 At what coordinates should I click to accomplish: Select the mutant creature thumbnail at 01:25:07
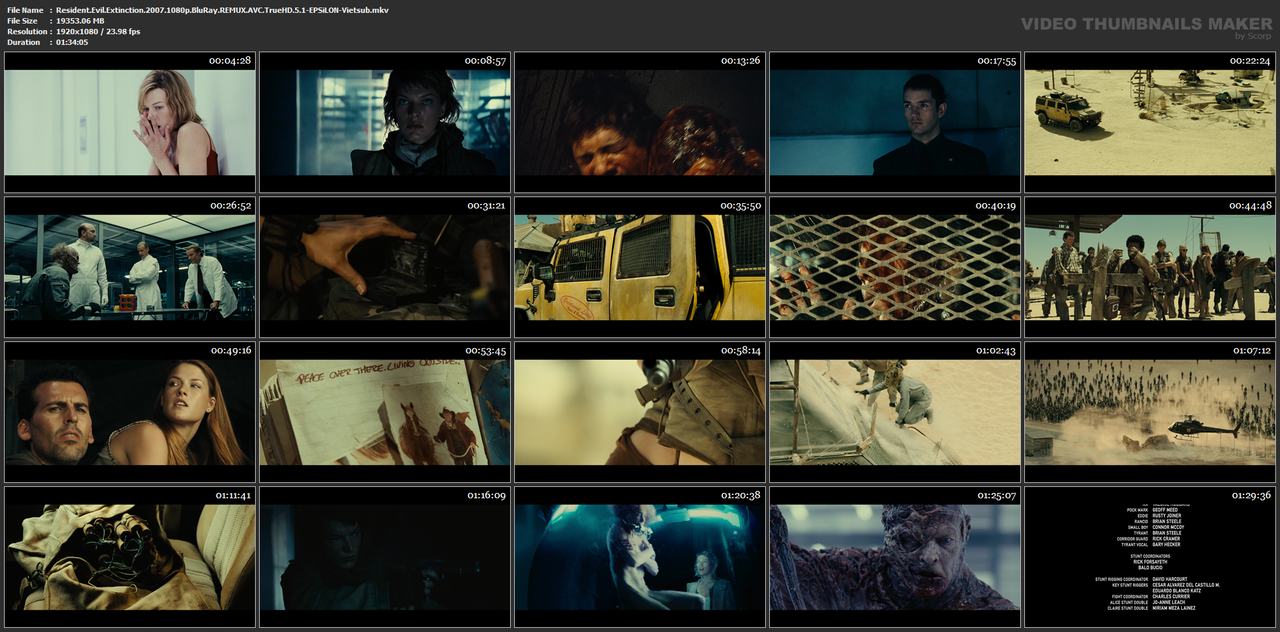coord(895,557)
